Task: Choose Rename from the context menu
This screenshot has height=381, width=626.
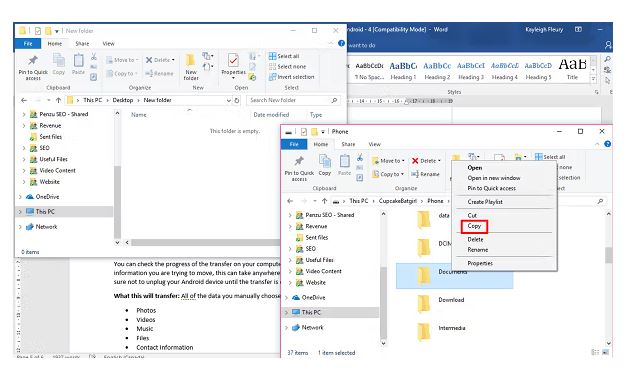Action: pyautogui.click(x=504, y=250)
